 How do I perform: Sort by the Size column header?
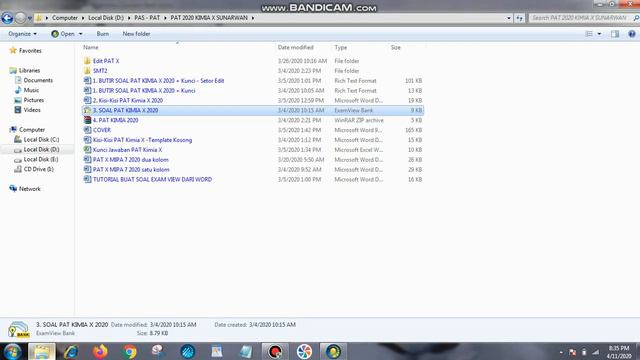tap(396, 47)
